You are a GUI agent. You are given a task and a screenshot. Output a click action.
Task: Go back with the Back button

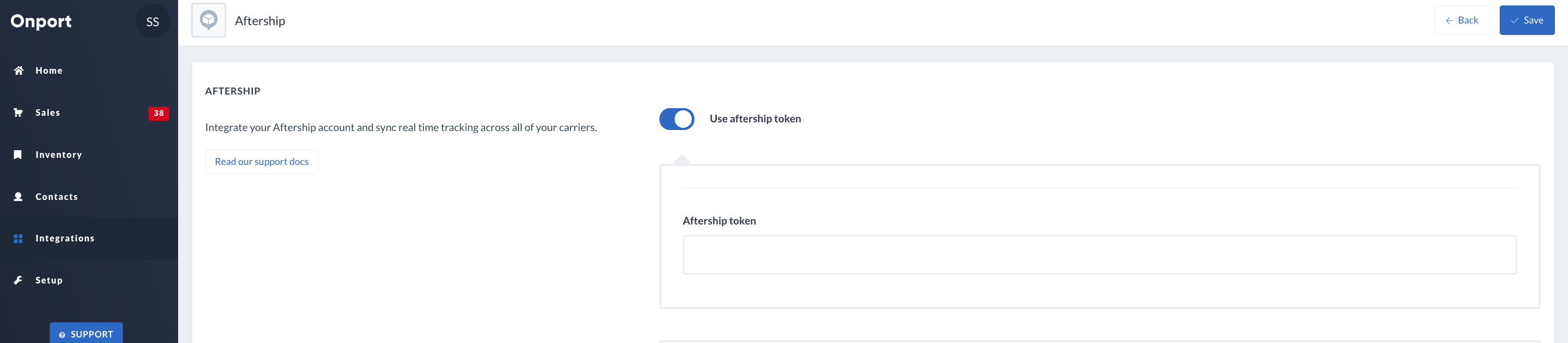pos(1461,20)
